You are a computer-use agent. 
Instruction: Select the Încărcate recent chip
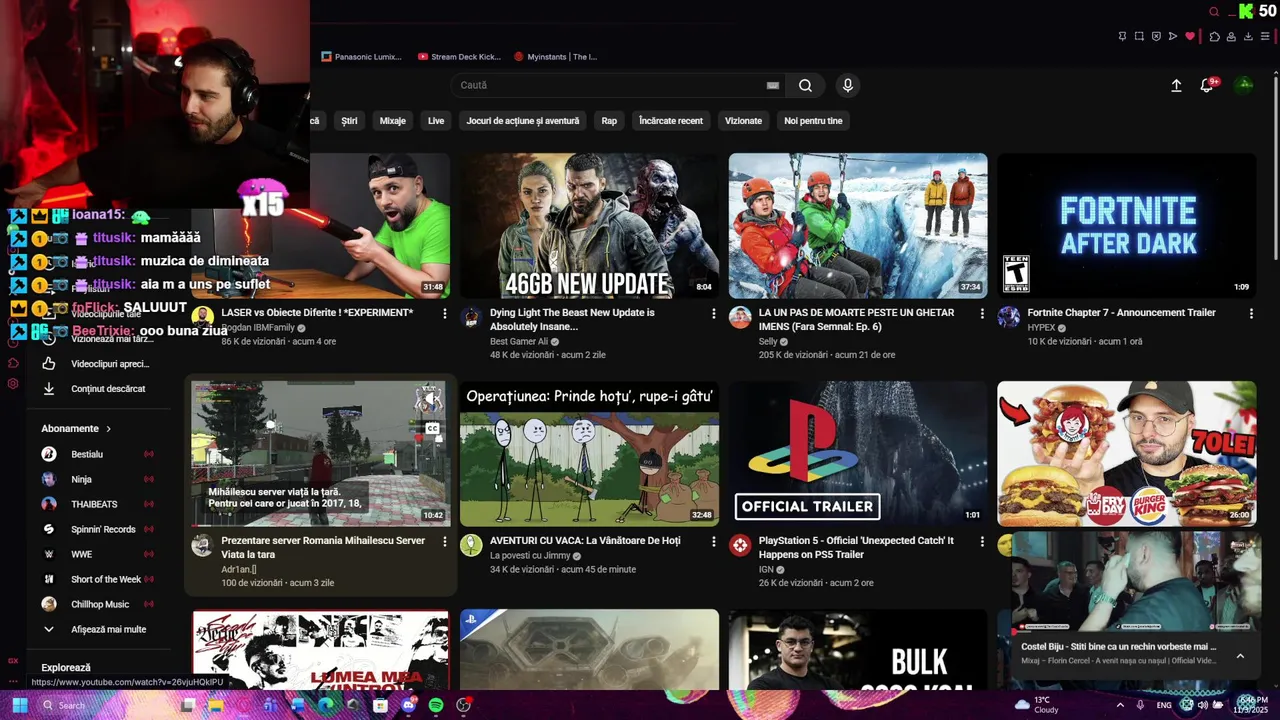(x=671, y=121)
